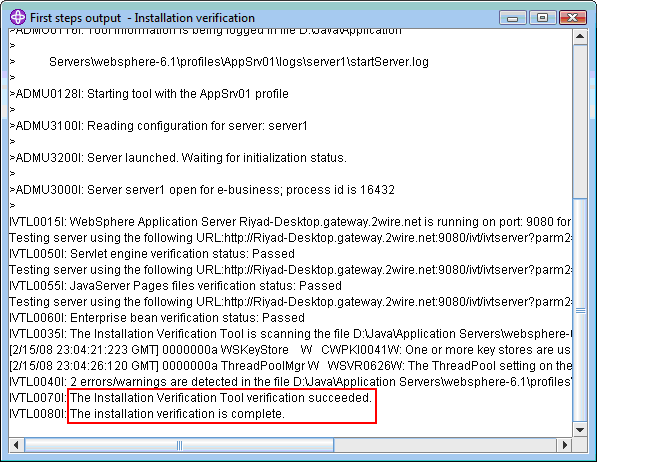Select the line 'ADMU0128I: Starting tool with the AppSrv01 profile'
Viewport: 648px width, 462px height.
pos(149,94)
